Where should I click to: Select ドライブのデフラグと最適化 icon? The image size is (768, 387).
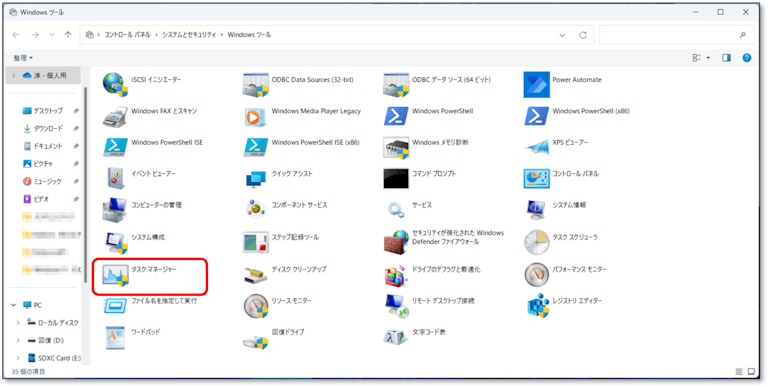coord(395,275)
